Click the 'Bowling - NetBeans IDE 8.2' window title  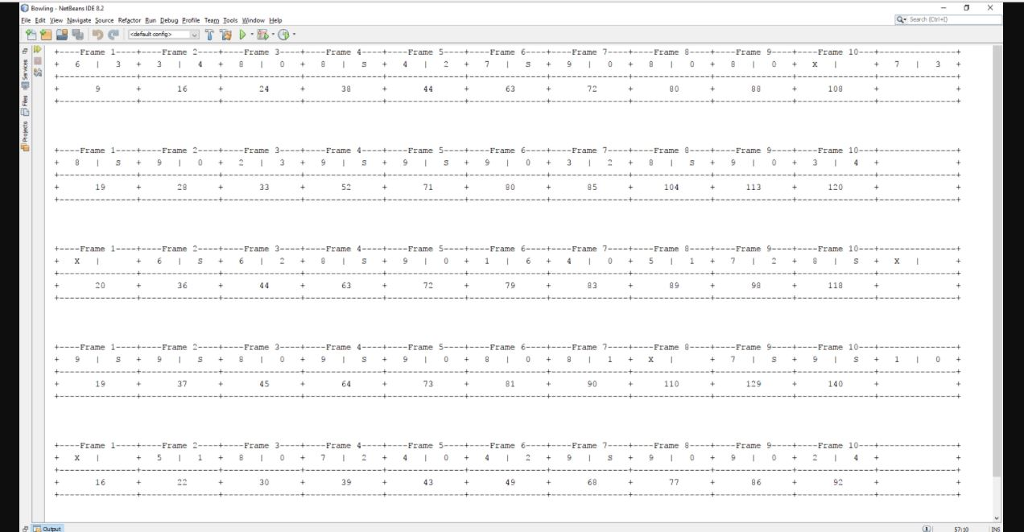point(67,8)
